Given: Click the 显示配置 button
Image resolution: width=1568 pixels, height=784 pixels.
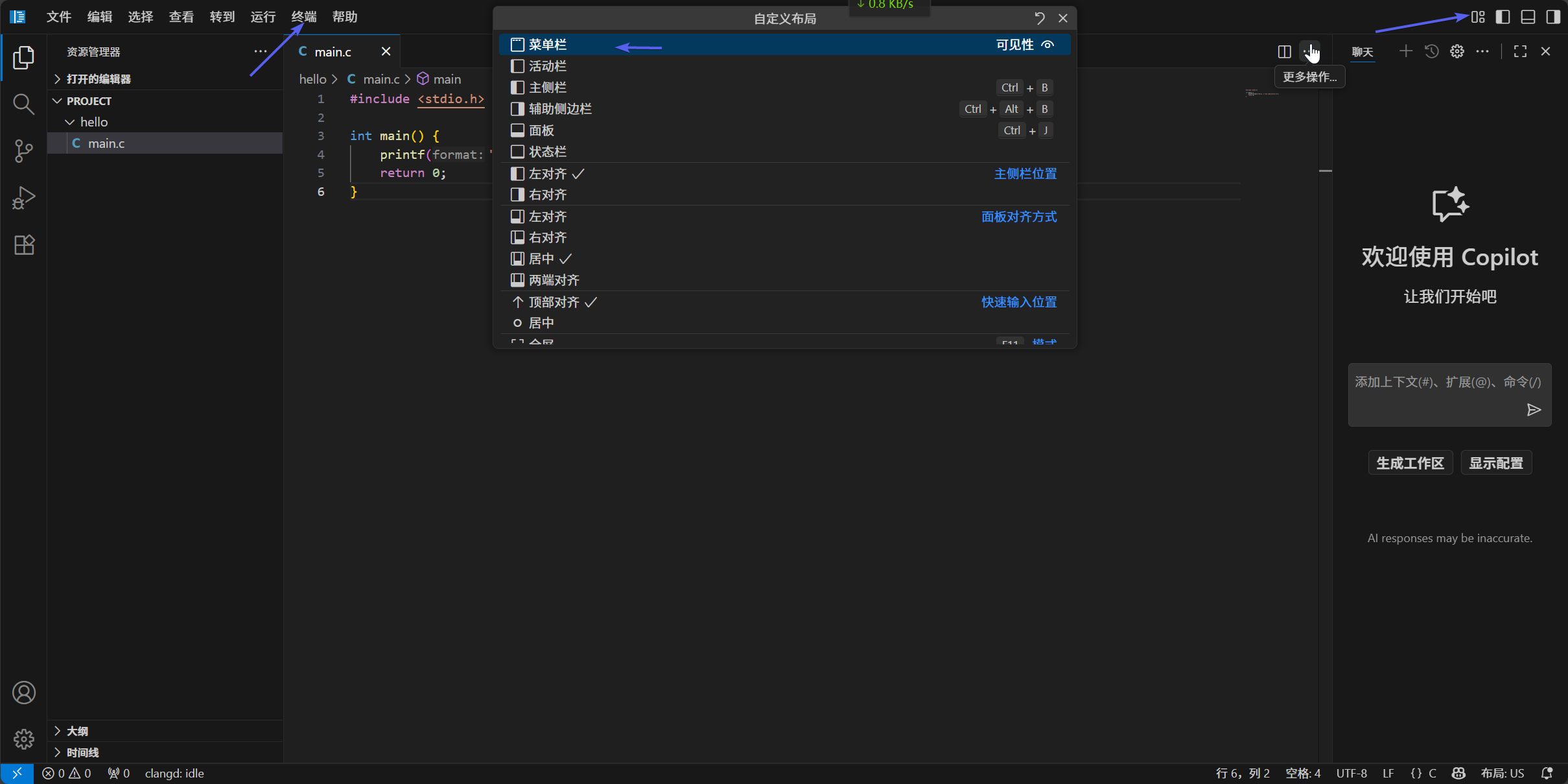Looking at the screenshot, I should [x=1495, y=463].
